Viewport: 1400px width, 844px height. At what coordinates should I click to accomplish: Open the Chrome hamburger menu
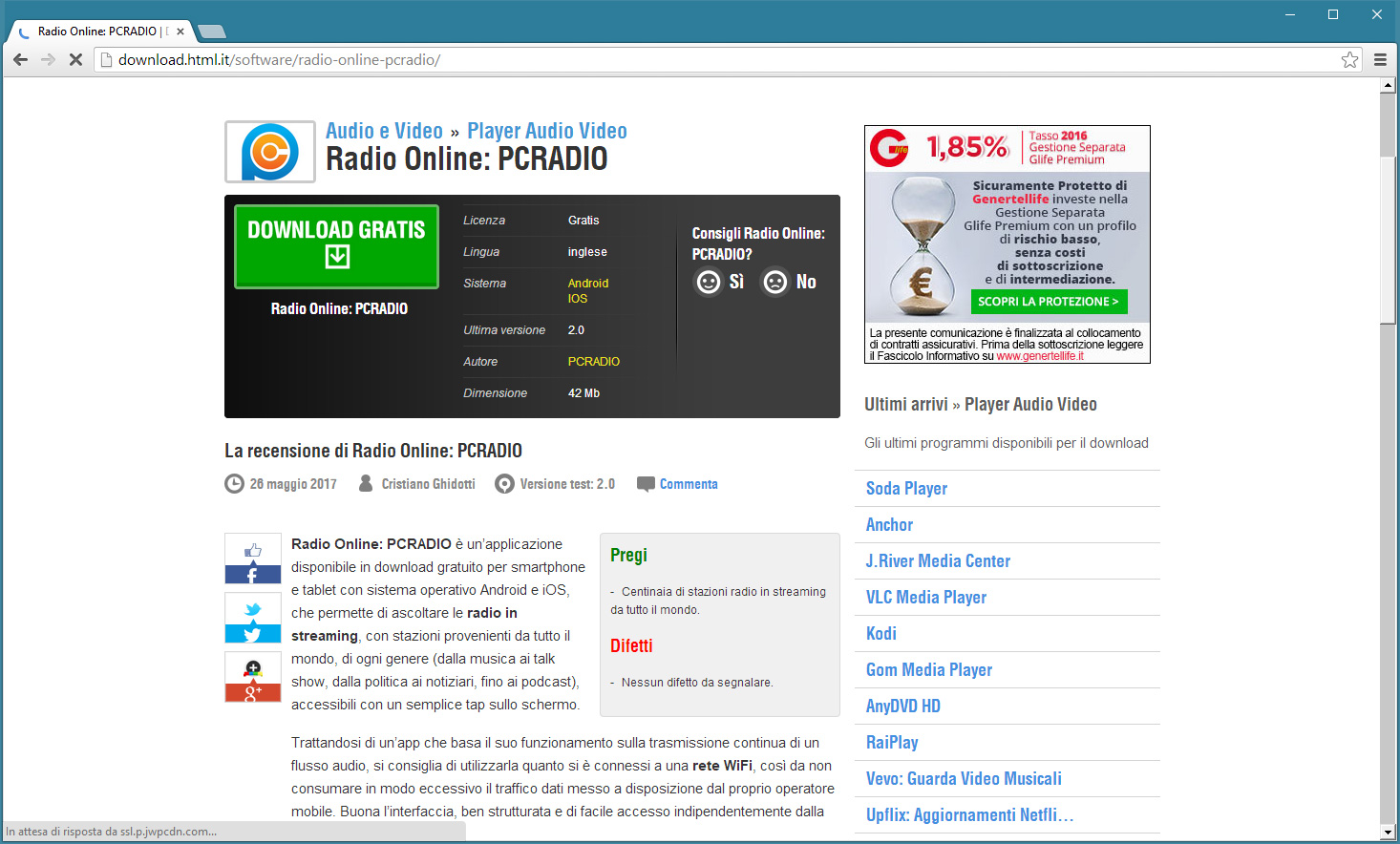[x=1380, y=60]
